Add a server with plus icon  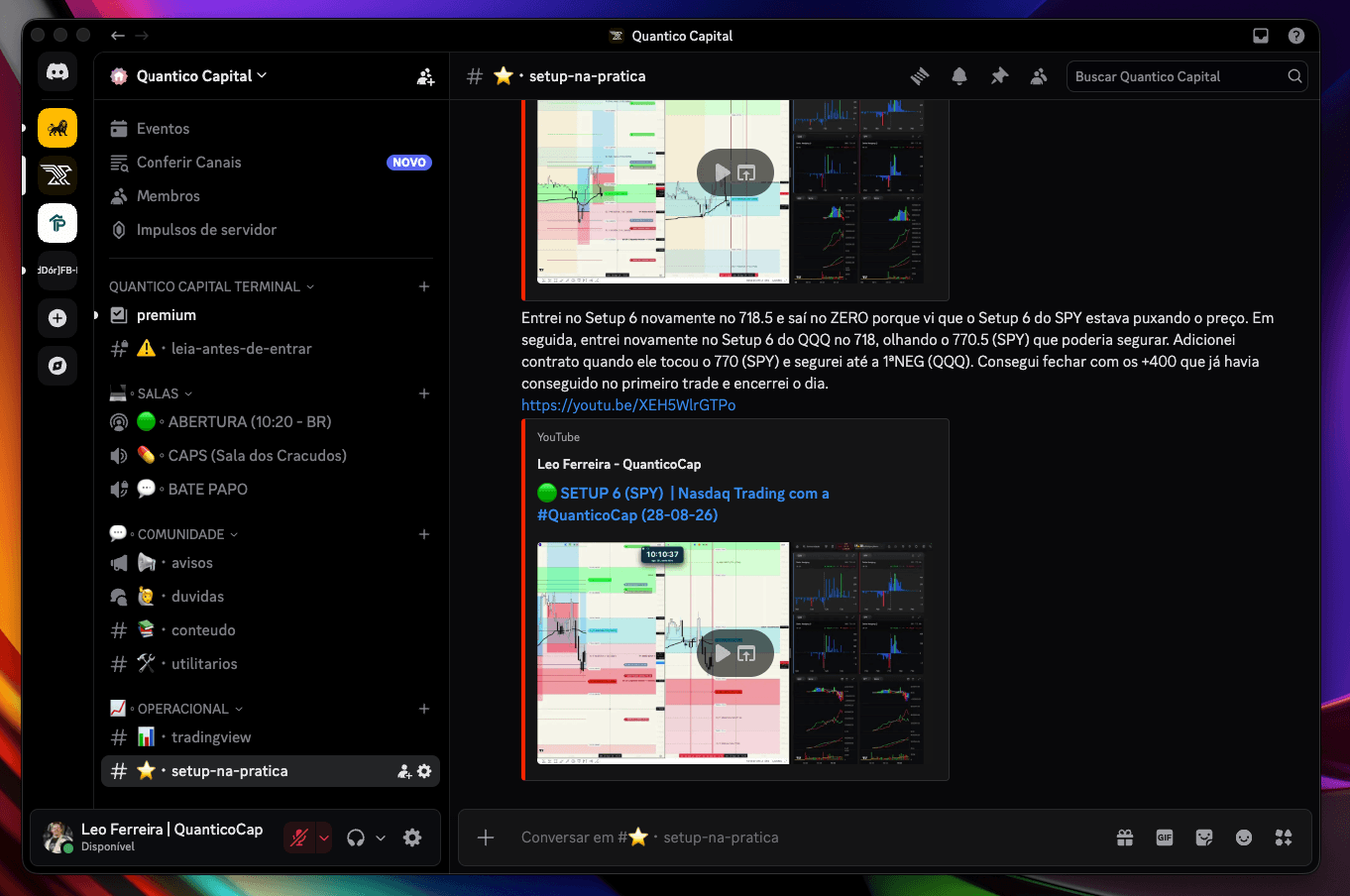[57, 318]
